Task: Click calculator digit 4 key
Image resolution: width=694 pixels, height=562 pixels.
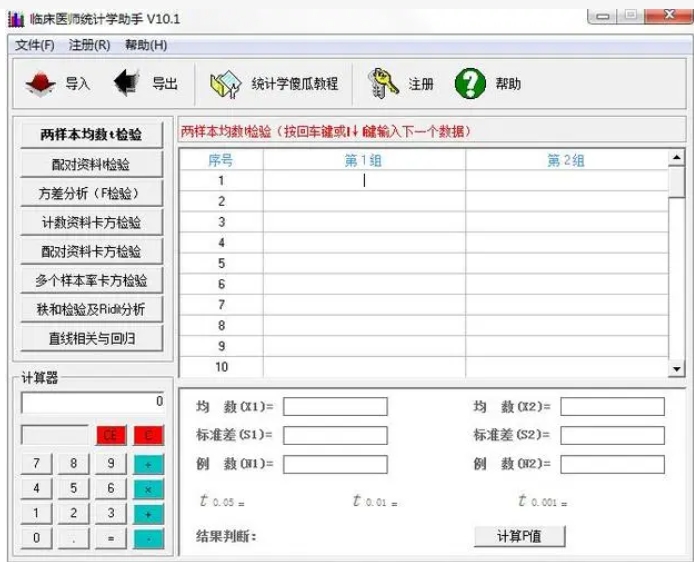Action: click(36, 489)
